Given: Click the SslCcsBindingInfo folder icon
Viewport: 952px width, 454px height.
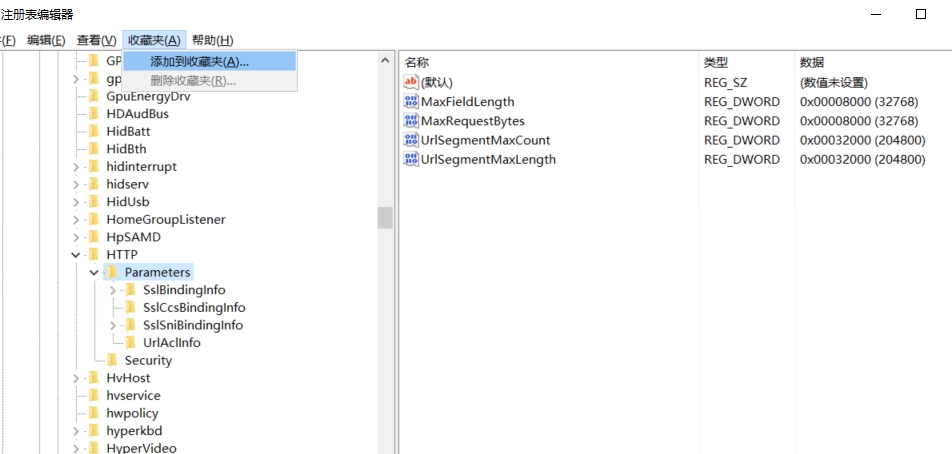Looking at the screenshot, I should [130, 307].
